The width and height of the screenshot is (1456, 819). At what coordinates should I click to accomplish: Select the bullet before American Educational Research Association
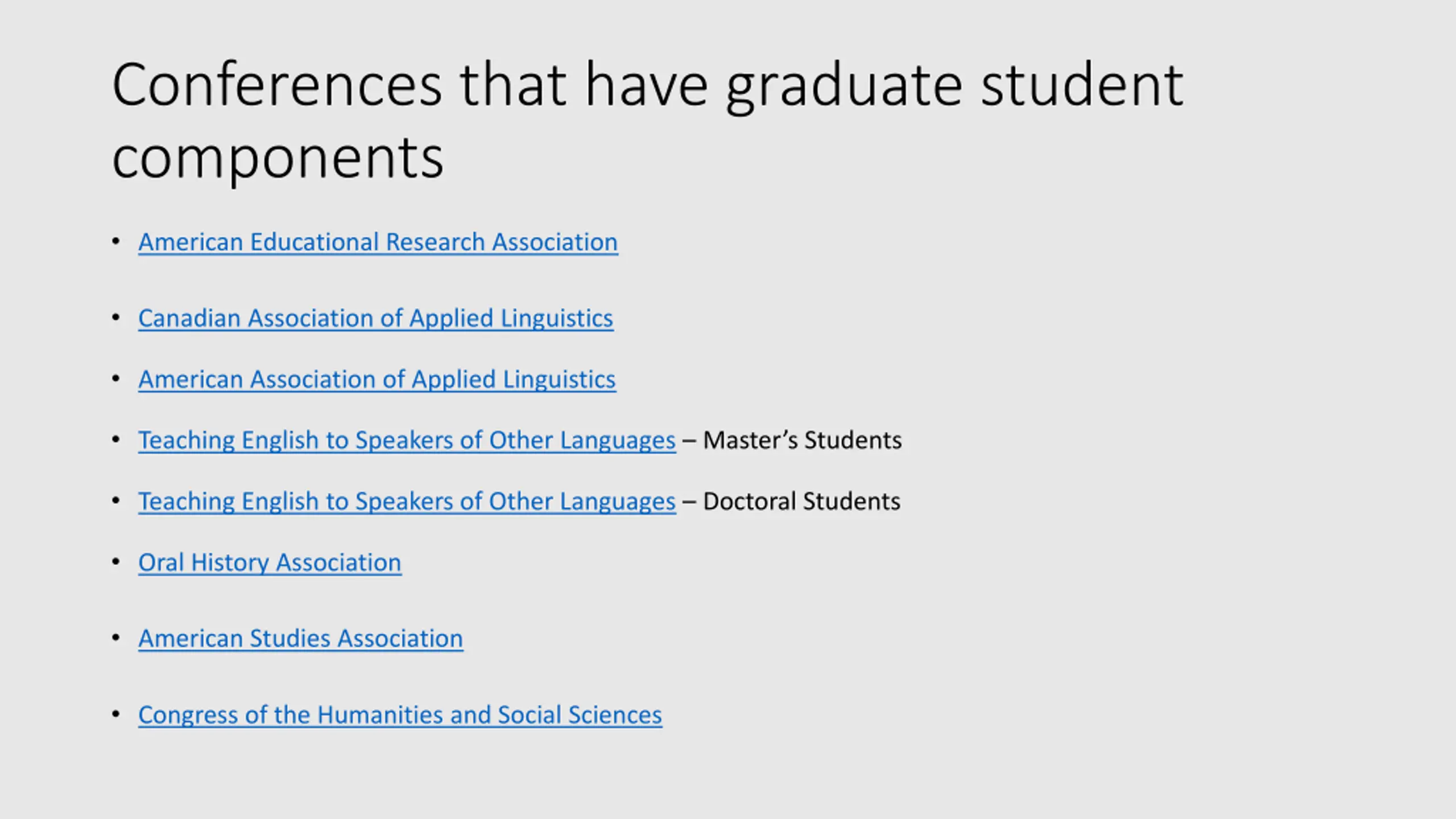[116, 241]
